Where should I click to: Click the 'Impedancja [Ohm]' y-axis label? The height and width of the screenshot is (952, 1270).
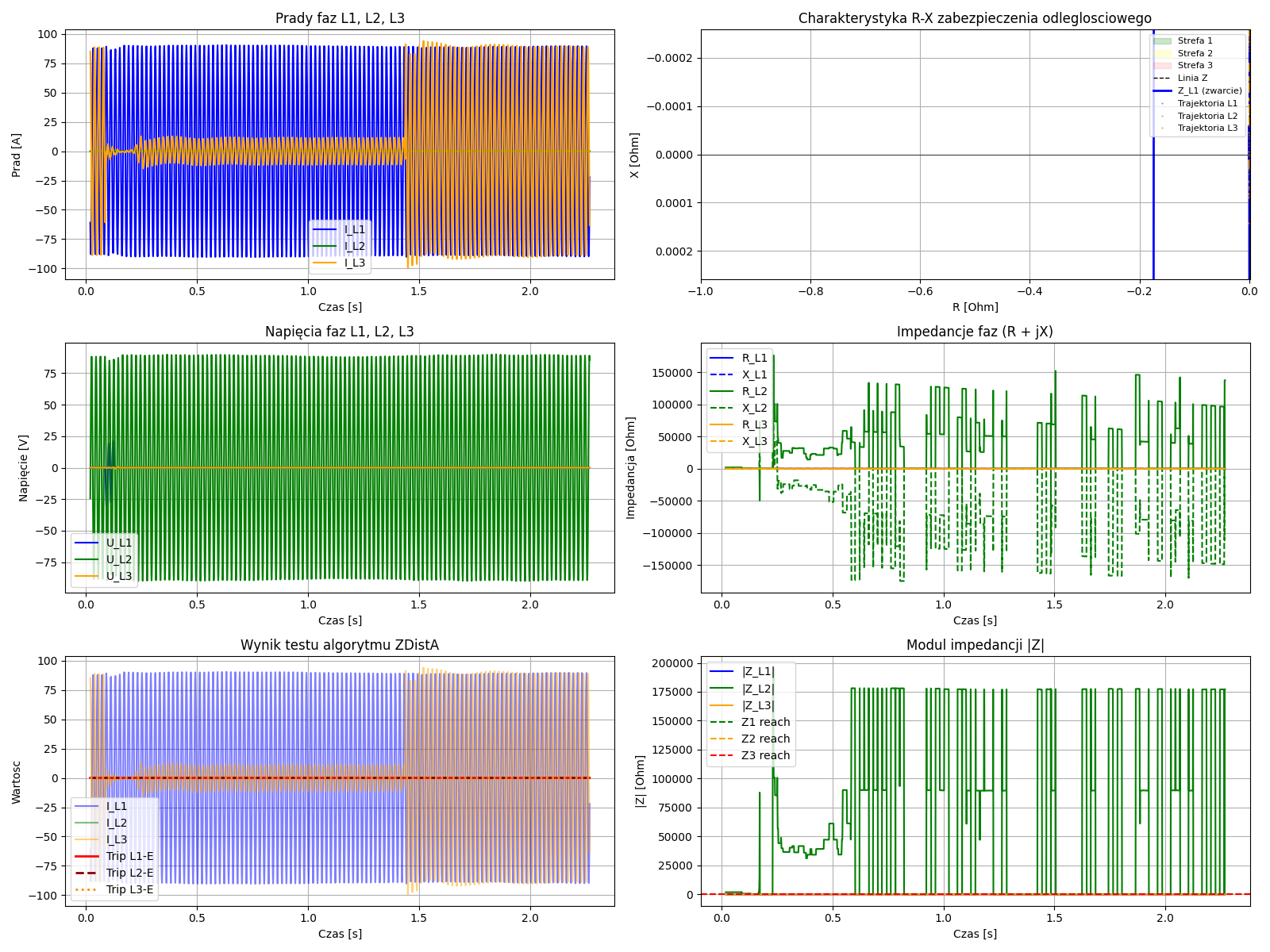(x=631, y=468)
